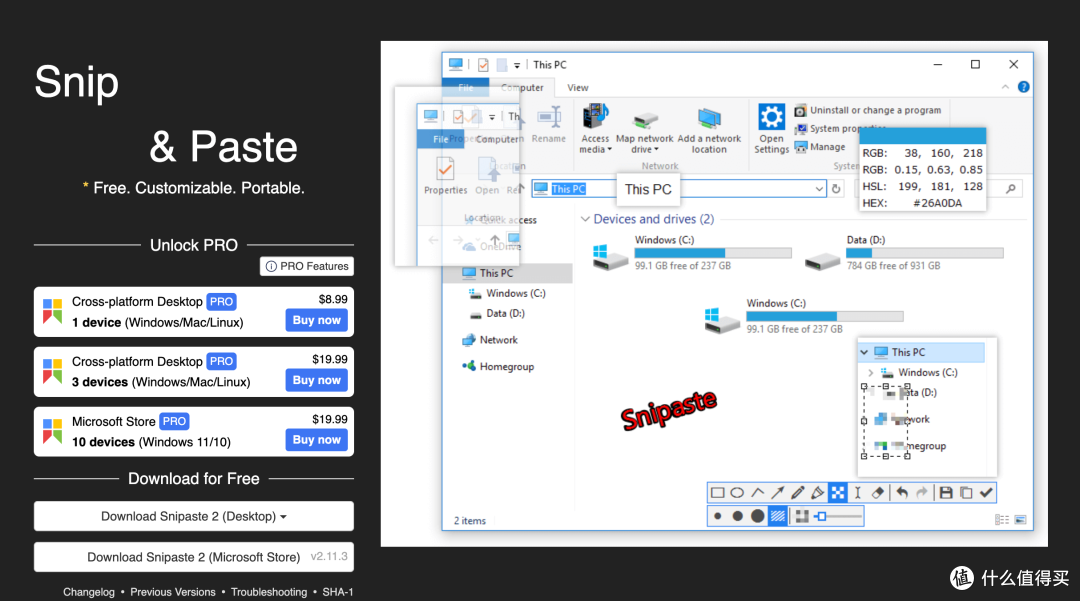Viewport: 1080px width, 601px height.
Task: Select Network in navigation pane
Action: (489, 340)
